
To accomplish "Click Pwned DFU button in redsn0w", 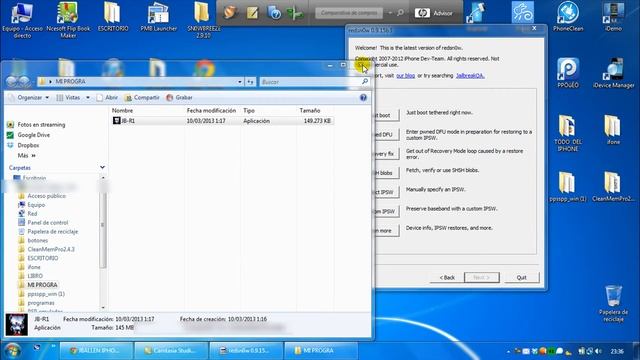I will click(386, 134).
